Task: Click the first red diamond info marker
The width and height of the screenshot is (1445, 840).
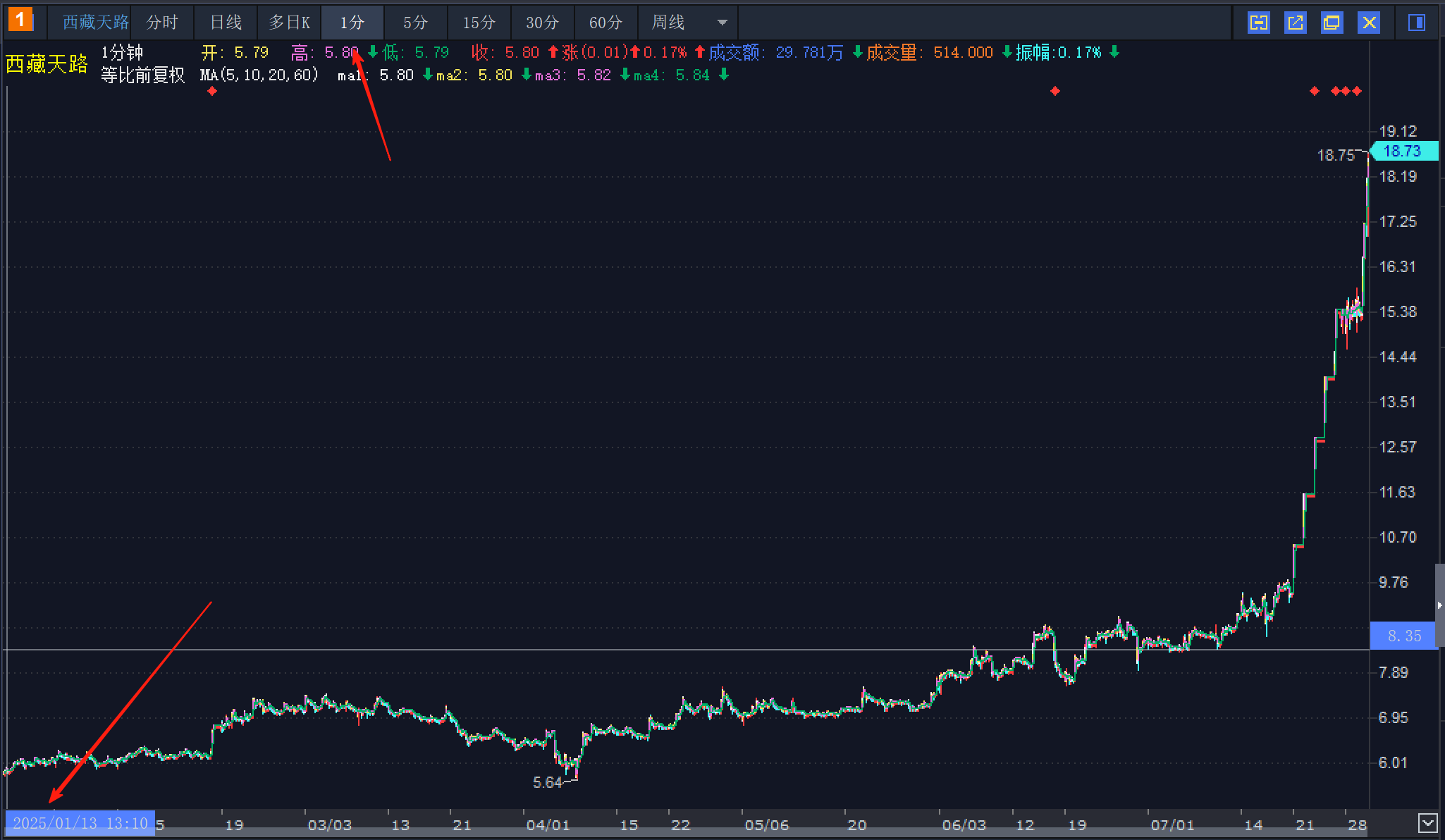Action: pos(212,91)
